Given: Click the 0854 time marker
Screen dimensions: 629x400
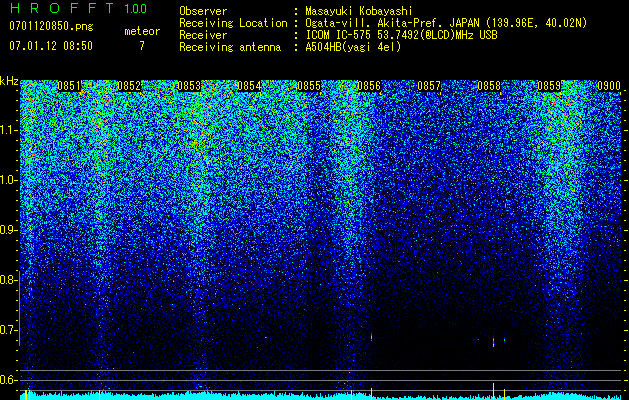Looking at the screenshot, I should coord(249,86).
